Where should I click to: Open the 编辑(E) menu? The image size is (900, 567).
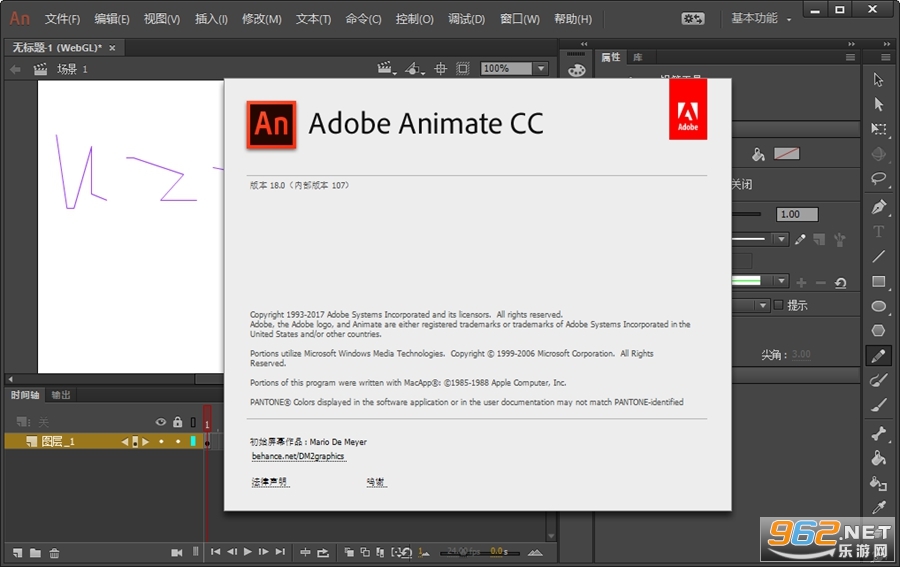click(x=112, y=19)
